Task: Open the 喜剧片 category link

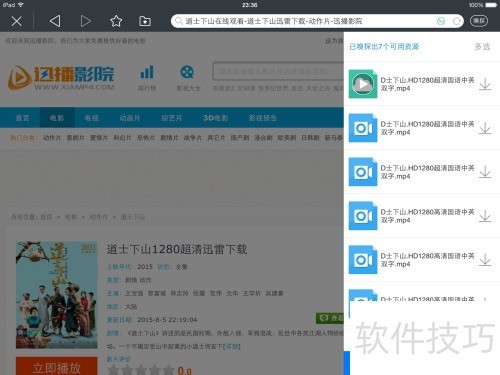Action: pos(75,138)
